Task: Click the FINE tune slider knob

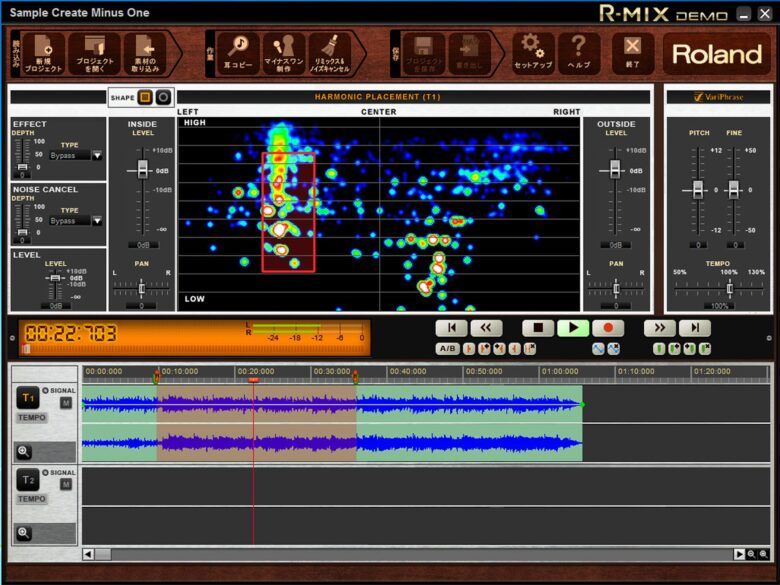Action: point(734,190)
